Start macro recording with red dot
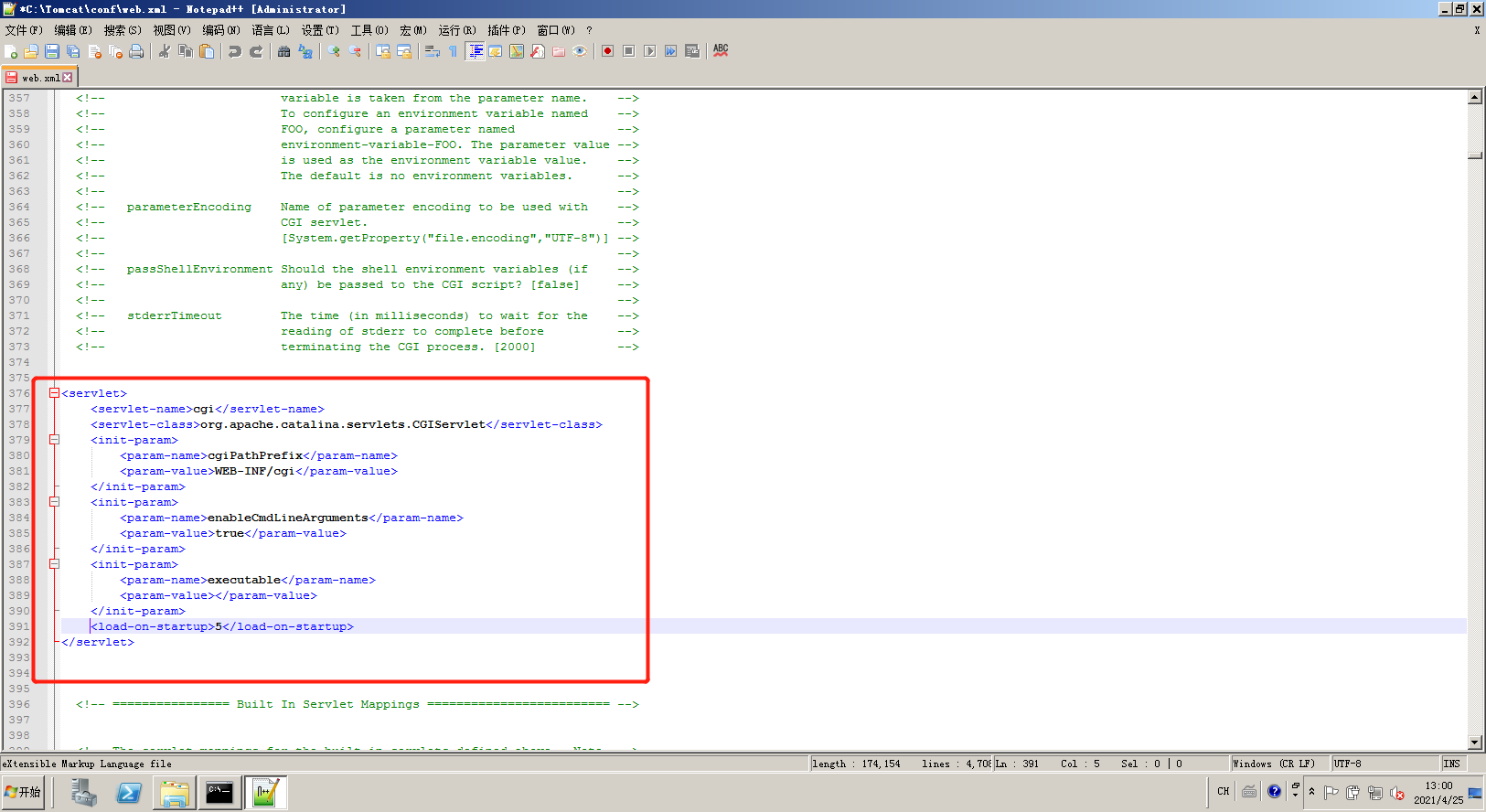 click(607, 51)
